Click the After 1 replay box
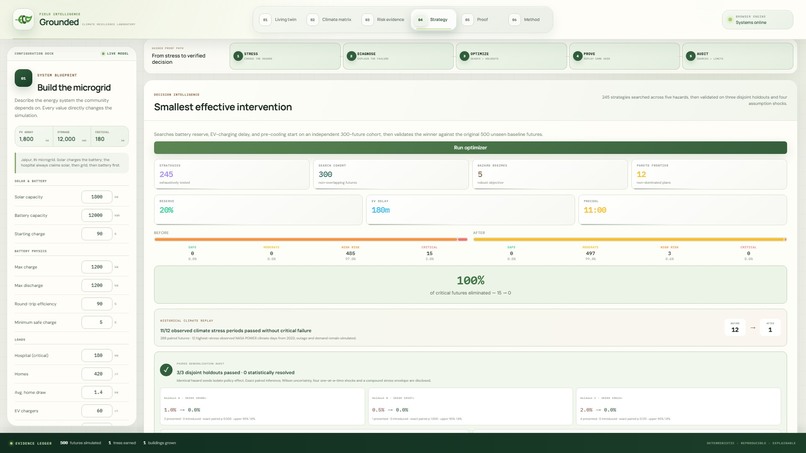Viewport: 806px width, 453px height. point(770,328)
